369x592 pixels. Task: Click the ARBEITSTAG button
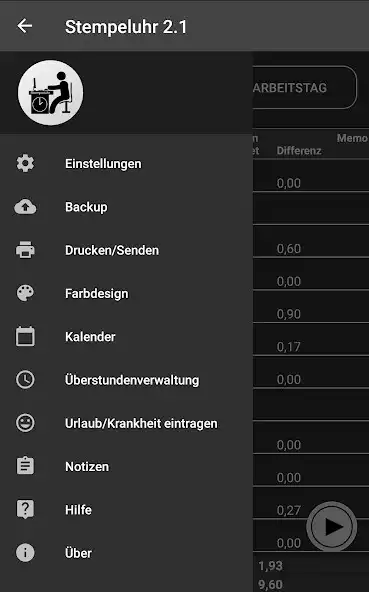pyautogui.click(x=304, y=88)
